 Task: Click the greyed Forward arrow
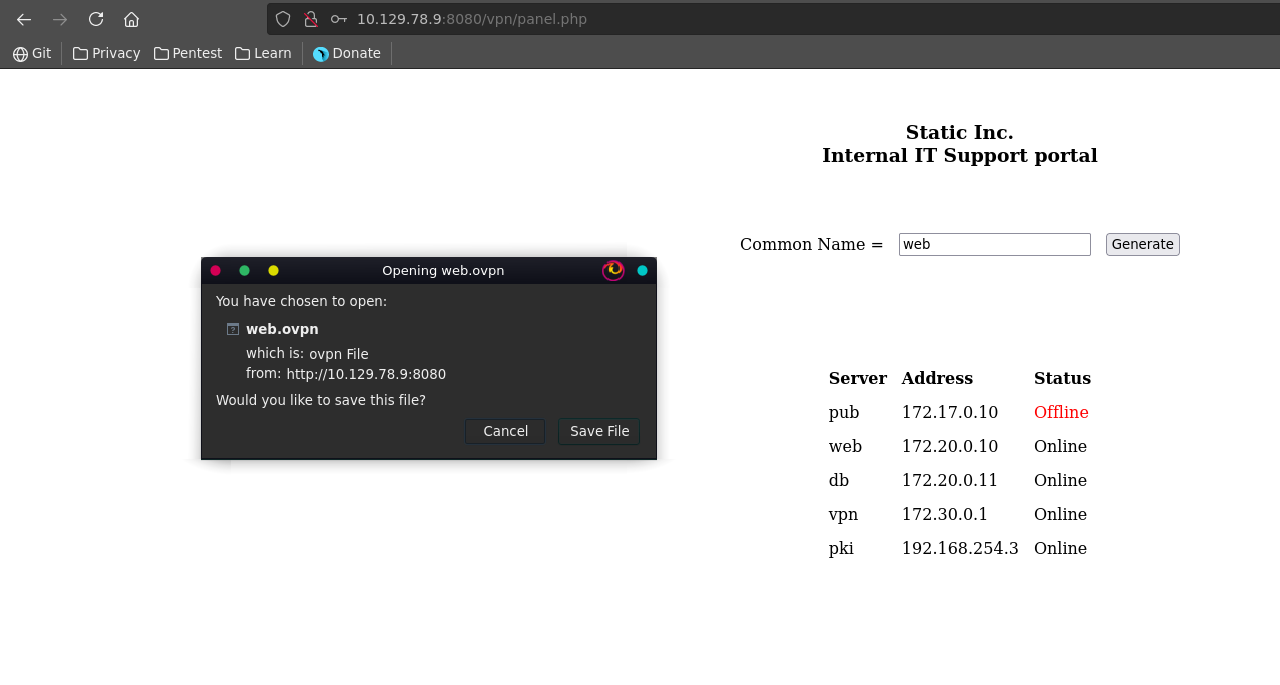[x=60, y=19]
